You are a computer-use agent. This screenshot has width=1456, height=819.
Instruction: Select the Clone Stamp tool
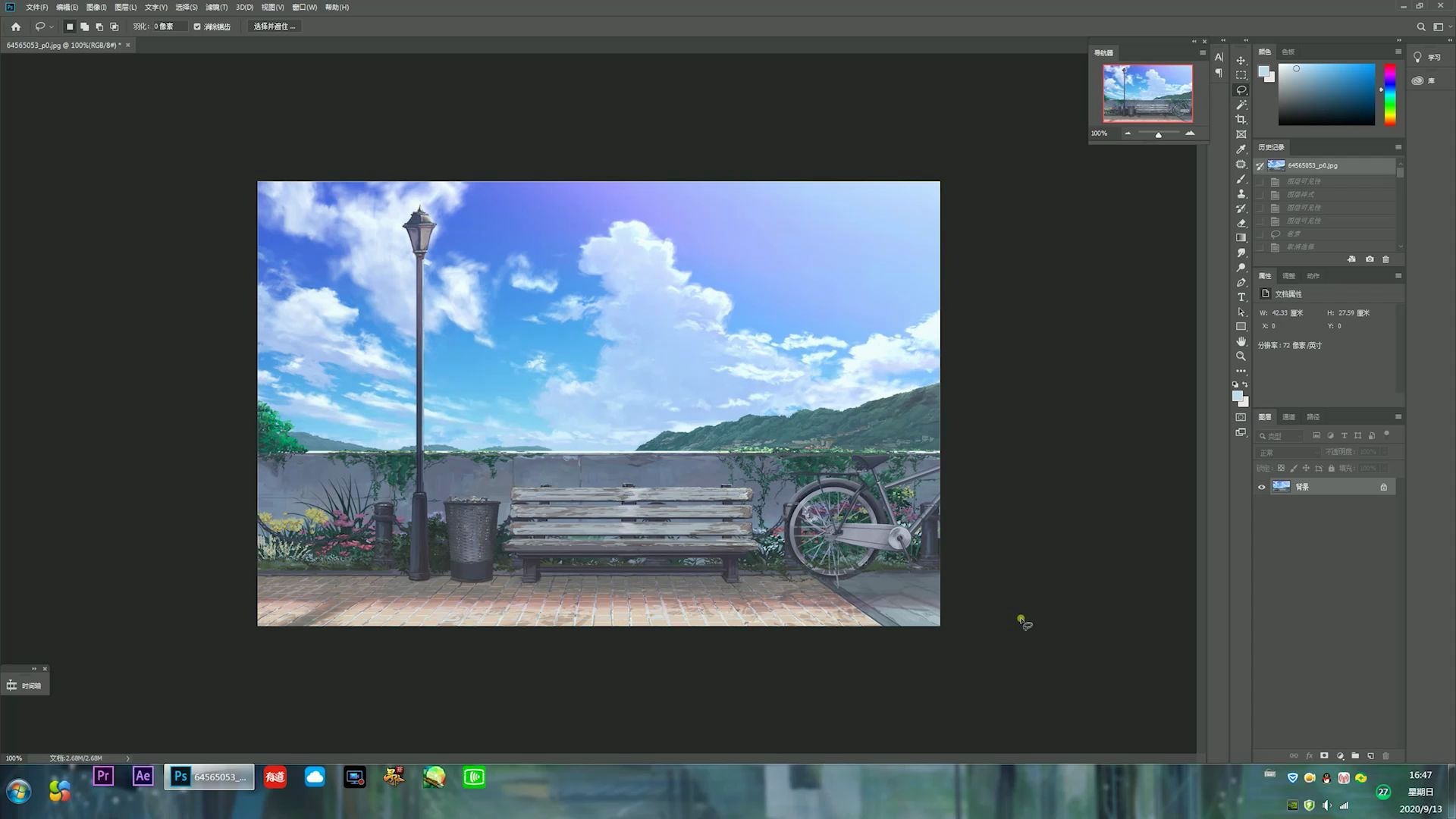coord(1241,193)
